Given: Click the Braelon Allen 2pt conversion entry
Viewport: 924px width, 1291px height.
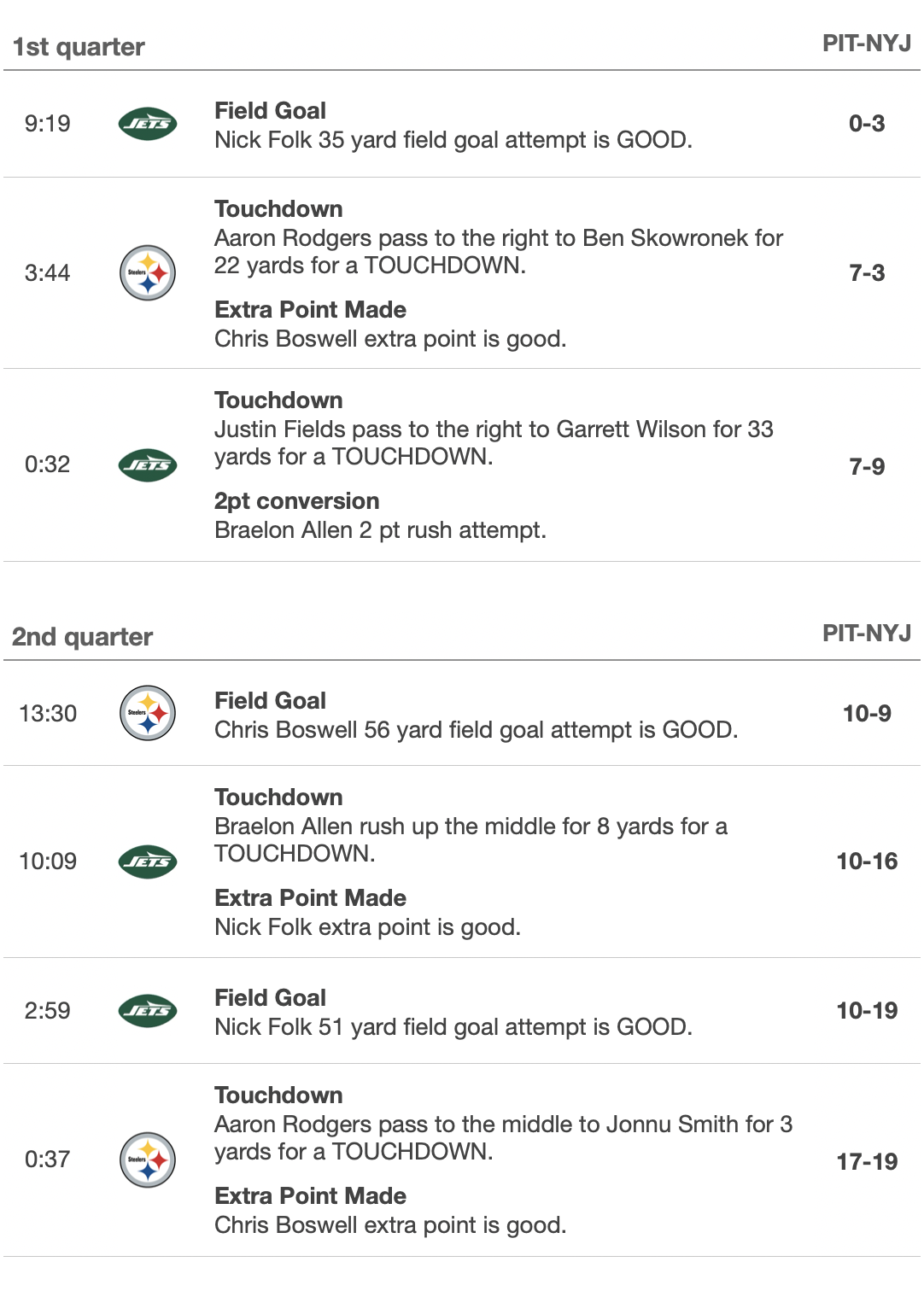Looking at the screenshot, I should coord(380,529).
